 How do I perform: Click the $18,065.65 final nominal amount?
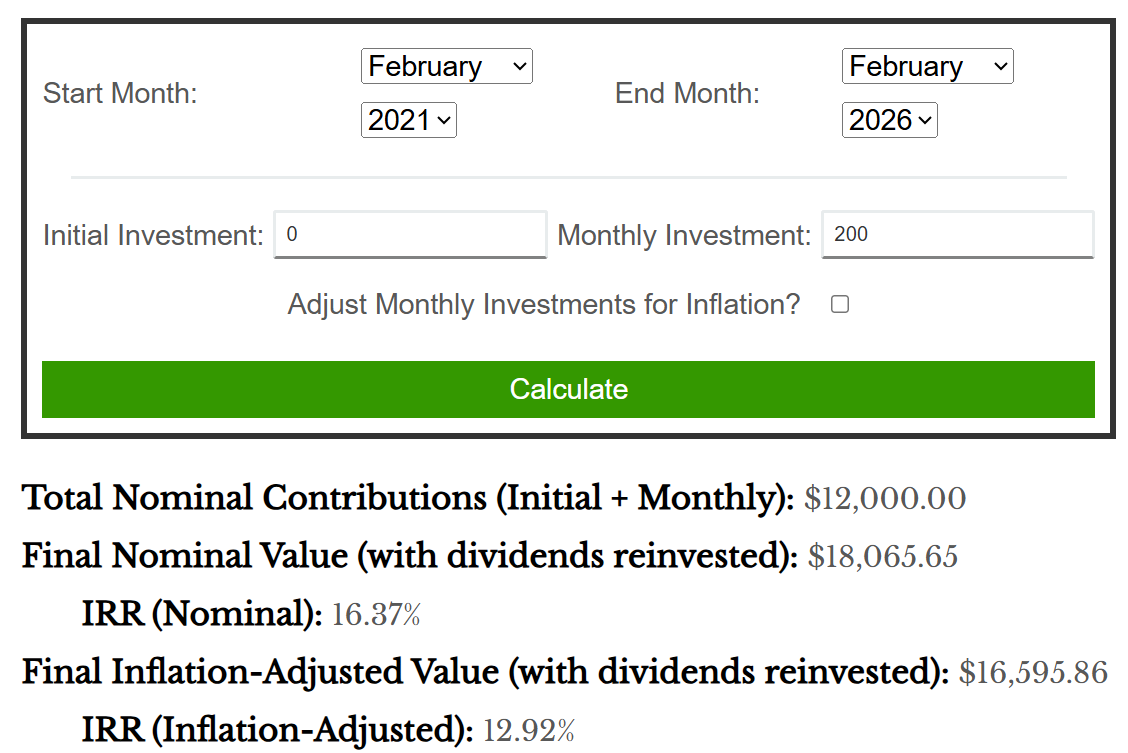[883, 557]
